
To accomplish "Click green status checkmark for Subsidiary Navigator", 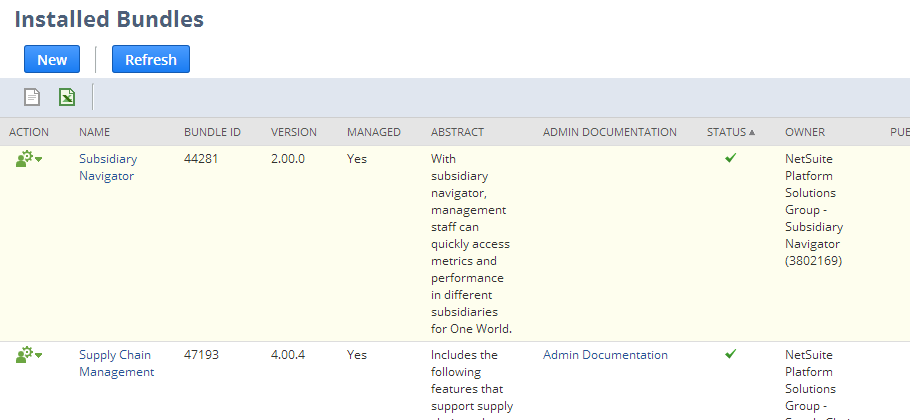I will [x=731, y=157].
